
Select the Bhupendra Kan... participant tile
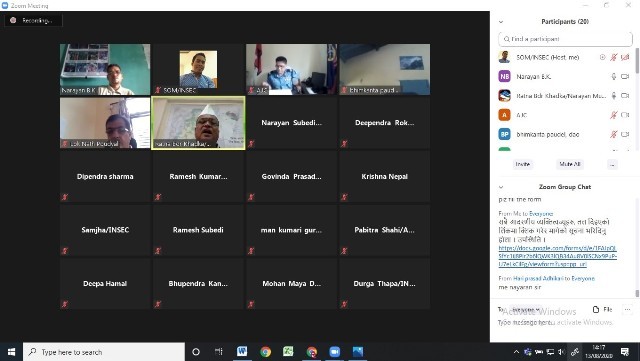[198, 283]
